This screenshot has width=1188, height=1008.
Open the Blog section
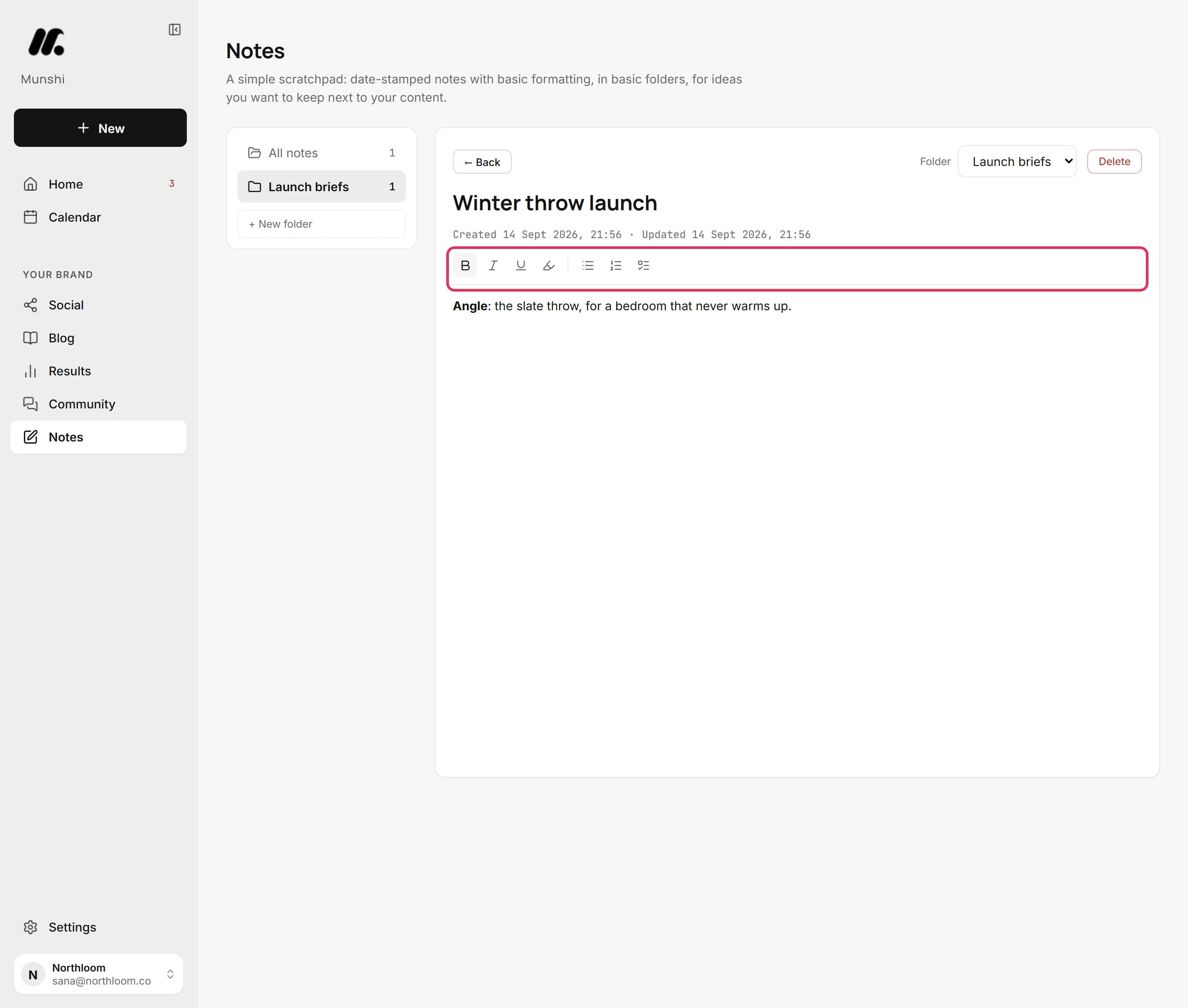(x=98, y=338)
